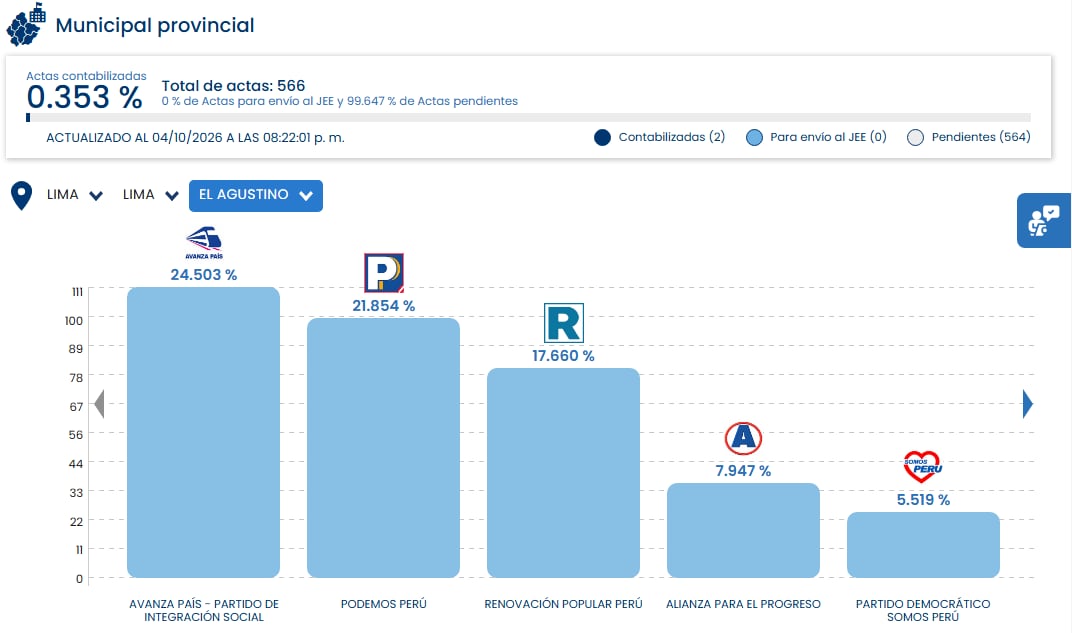This screenshot has height=633, width=1072.
Task: Click the 7.947 % value label
Action: [743, 471]
